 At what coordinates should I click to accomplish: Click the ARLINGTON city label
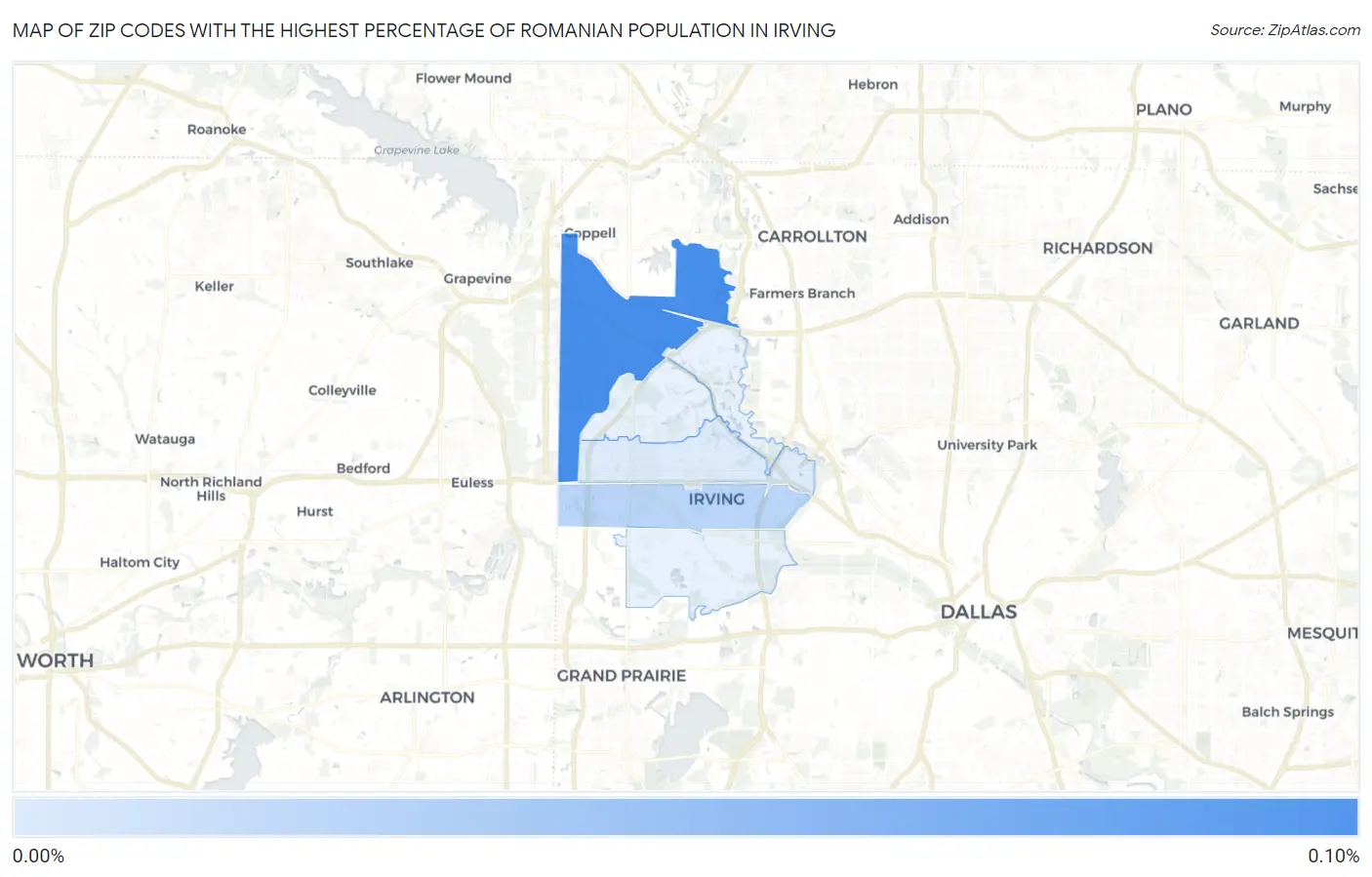tap(427, 698)
